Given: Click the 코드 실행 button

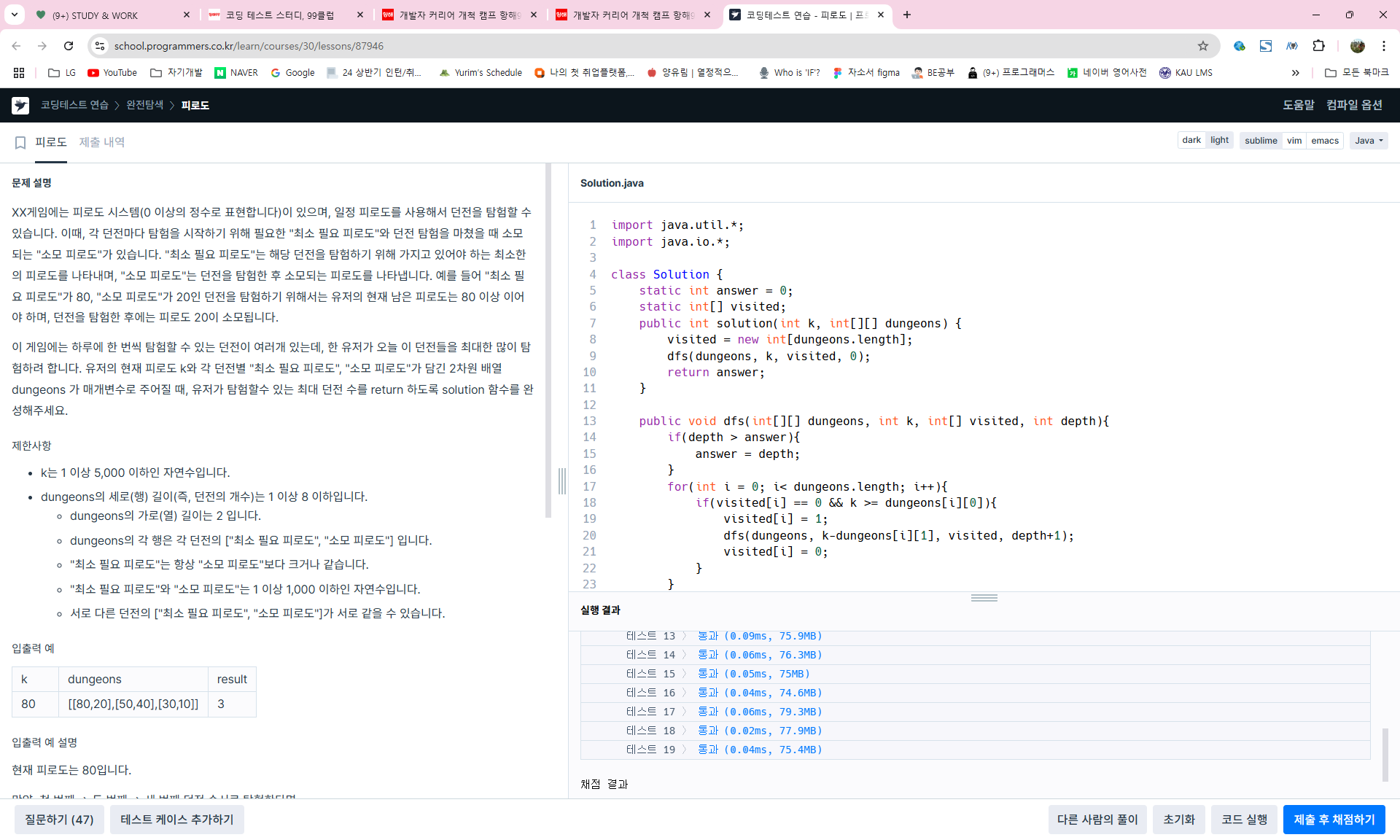Looking at the screenshot, I should (1244, 820).
